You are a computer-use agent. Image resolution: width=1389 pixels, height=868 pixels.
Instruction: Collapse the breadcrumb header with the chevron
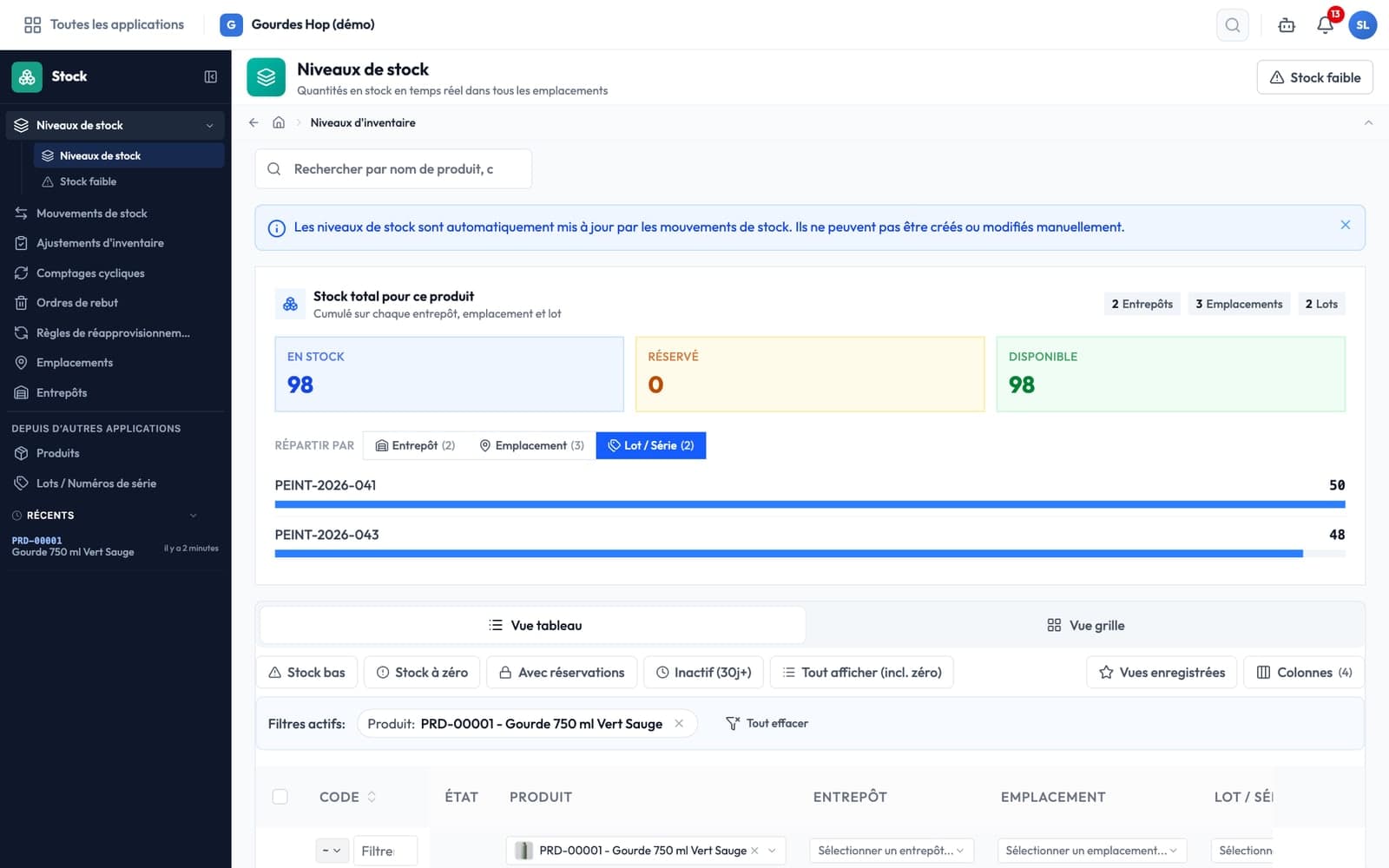pyautogui.click(x=1368, y=122)
